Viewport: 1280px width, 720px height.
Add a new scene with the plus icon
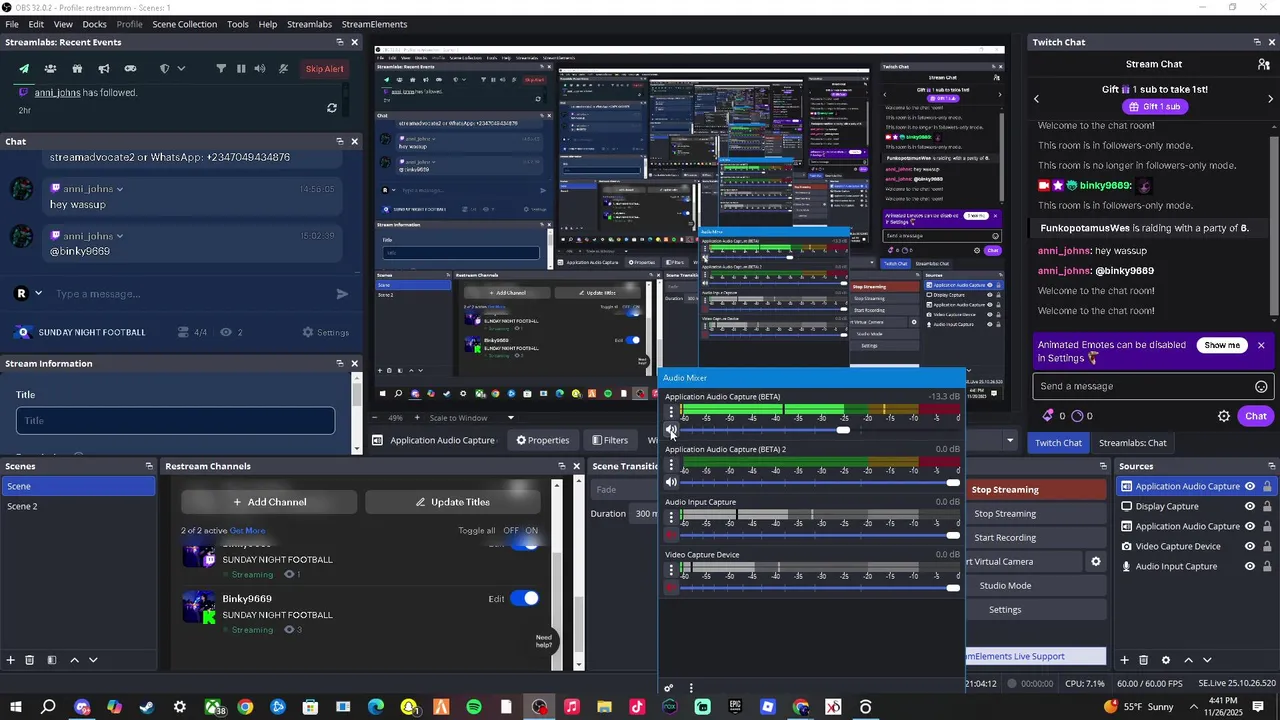pos(11,660)
